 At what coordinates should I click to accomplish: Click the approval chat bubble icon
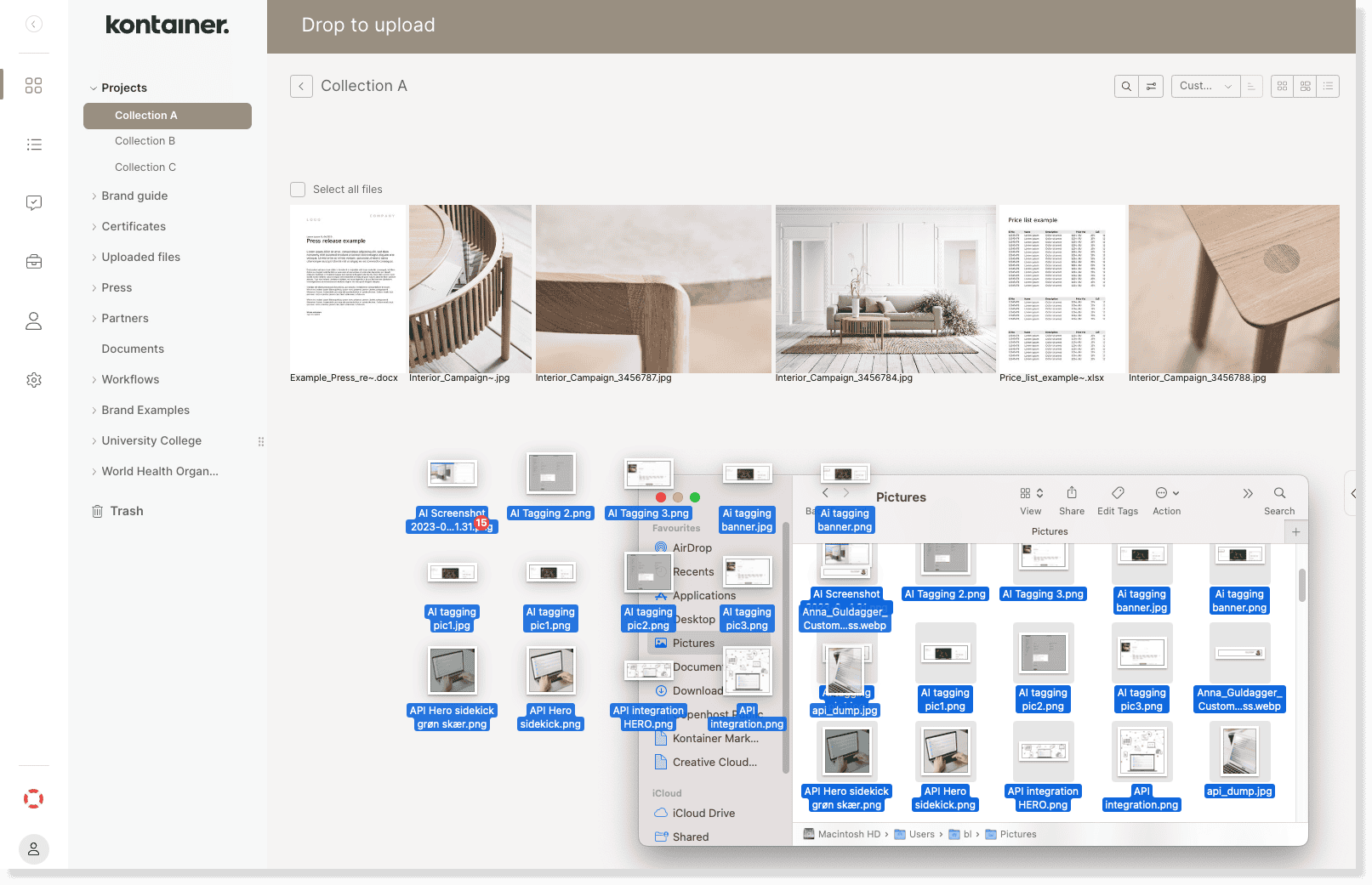click(34, 203)
